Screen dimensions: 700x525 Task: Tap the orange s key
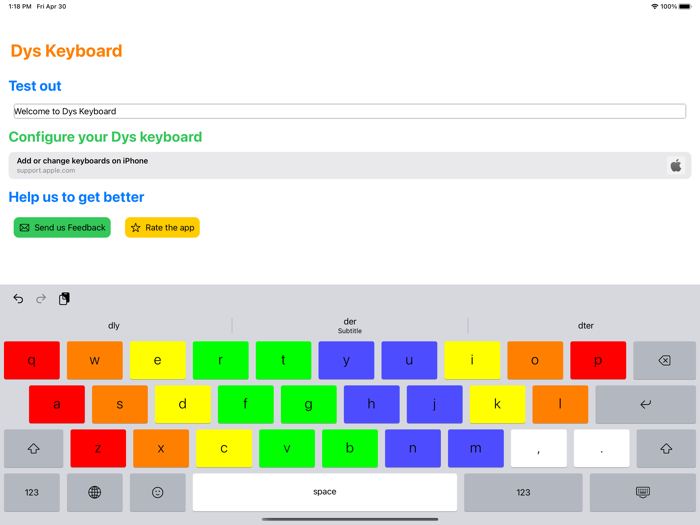(x=120, y=404)
